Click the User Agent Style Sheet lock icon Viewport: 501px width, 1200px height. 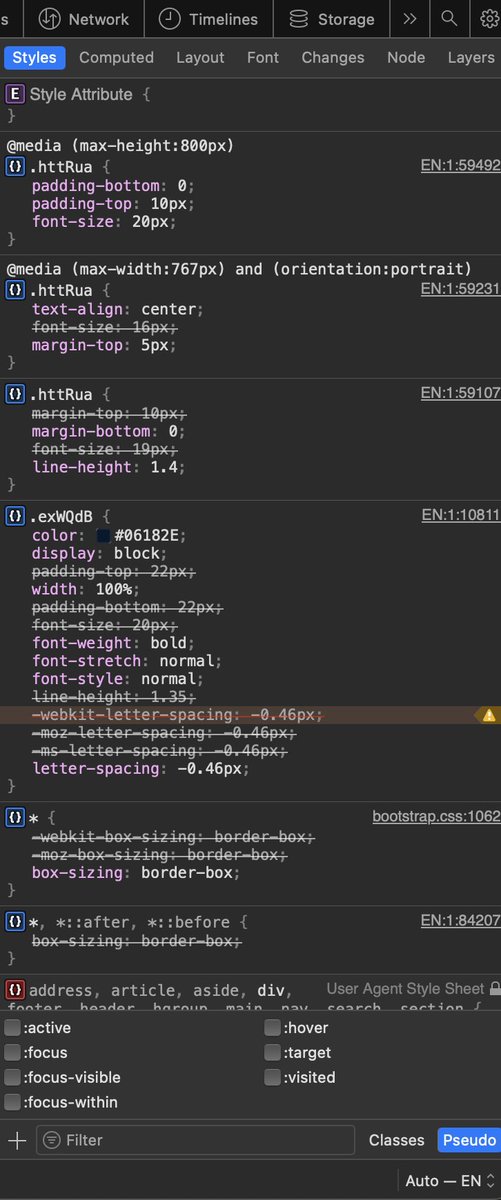tap(494, 989)
